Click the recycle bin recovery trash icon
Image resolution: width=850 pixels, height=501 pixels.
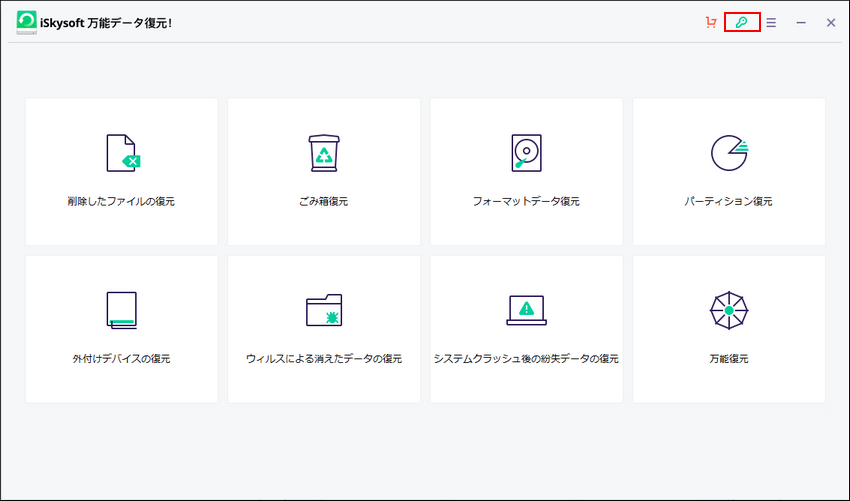pyautogui.click(x=324, y=153)
